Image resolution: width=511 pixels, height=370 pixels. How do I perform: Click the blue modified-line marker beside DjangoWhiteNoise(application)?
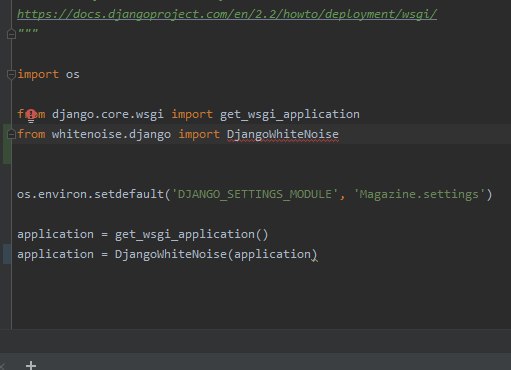(x=7, y=254)
